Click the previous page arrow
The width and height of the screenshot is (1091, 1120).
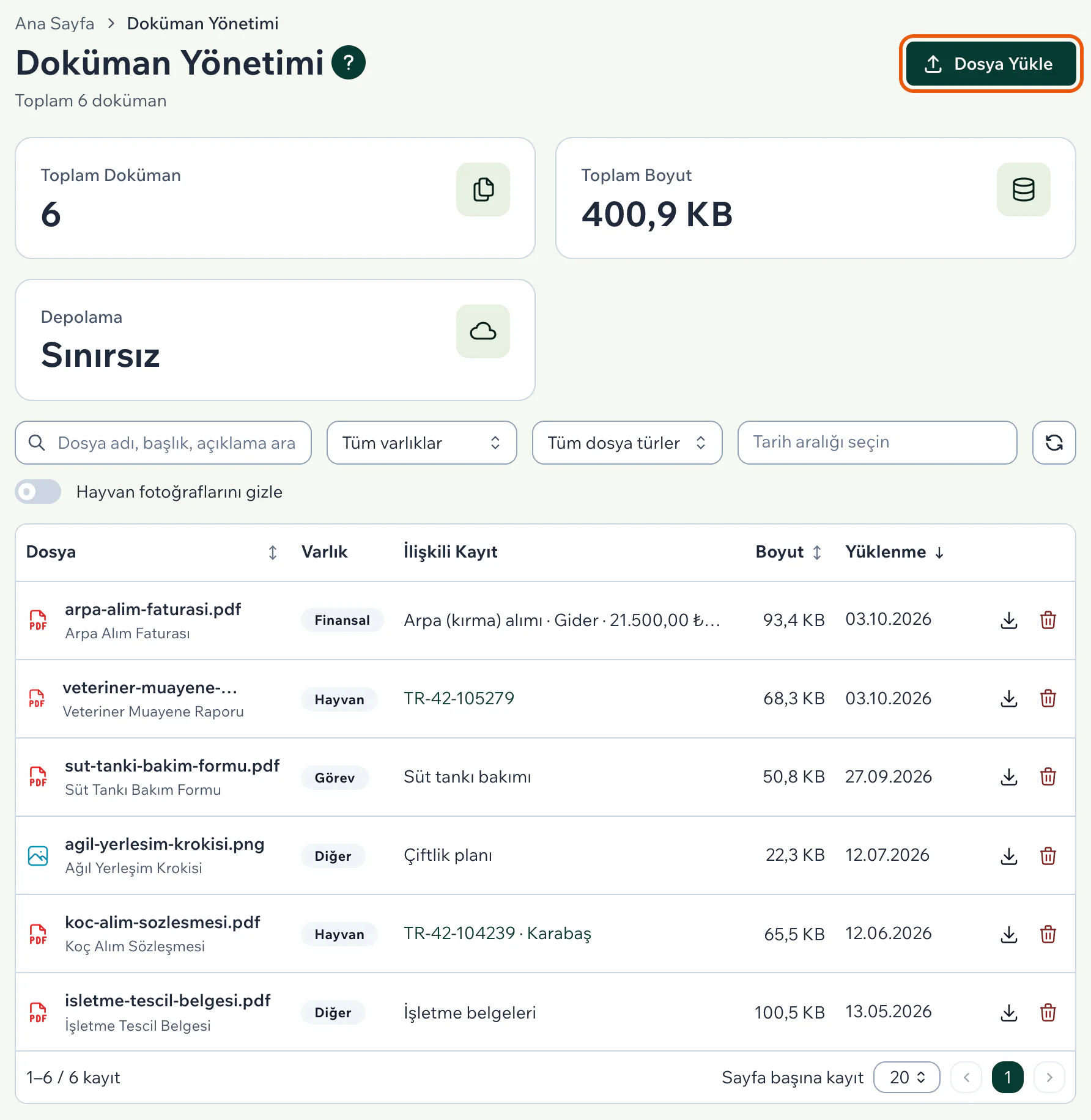click(x=966, y=1077)
